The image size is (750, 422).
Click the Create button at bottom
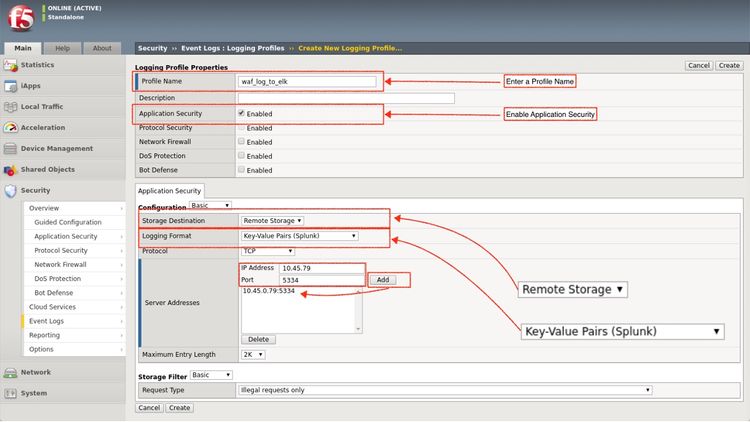180,408
